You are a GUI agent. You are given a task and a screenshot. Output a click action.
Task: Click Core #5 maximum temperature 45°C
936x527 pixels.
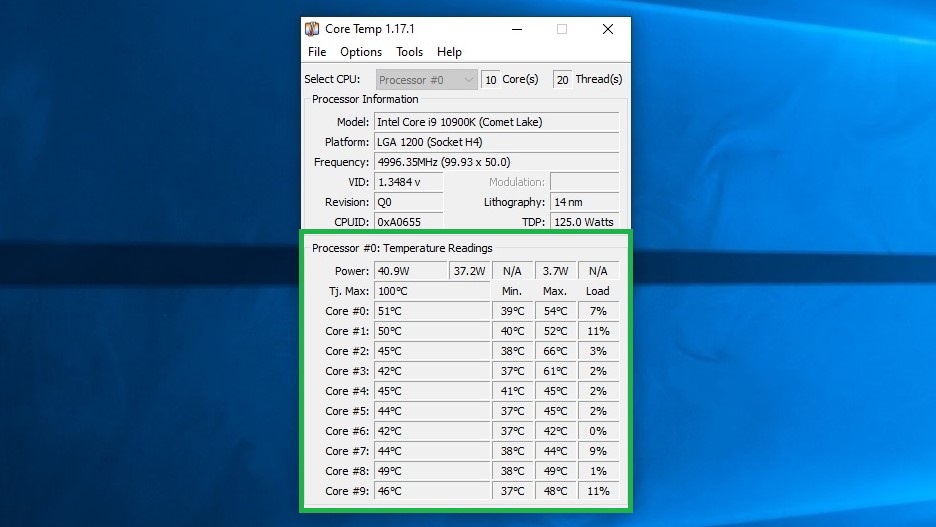pos(555,411)
